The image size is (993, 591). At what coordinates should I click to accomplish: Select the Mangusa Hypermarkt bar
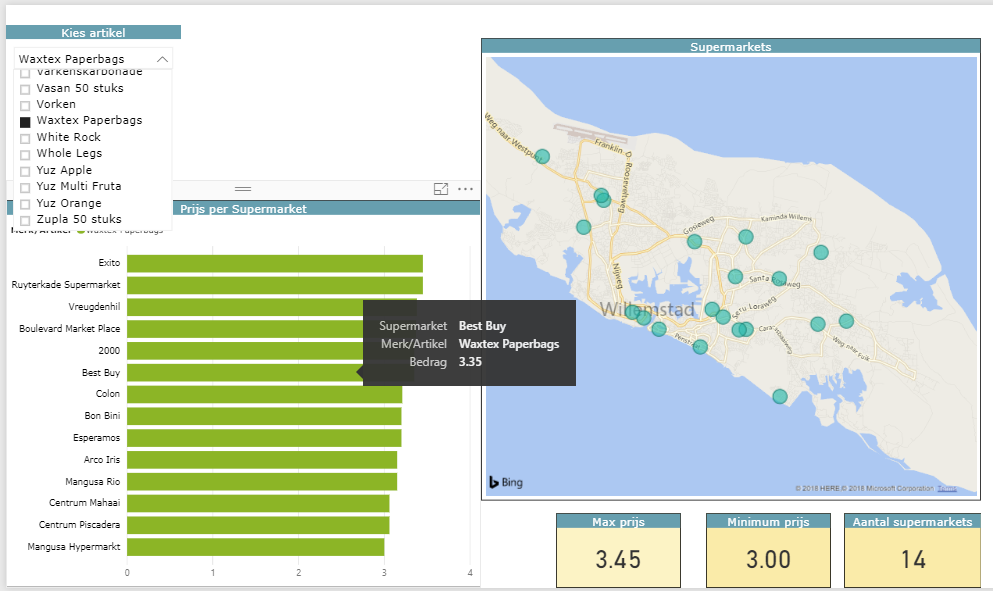[x=256, y=547]
